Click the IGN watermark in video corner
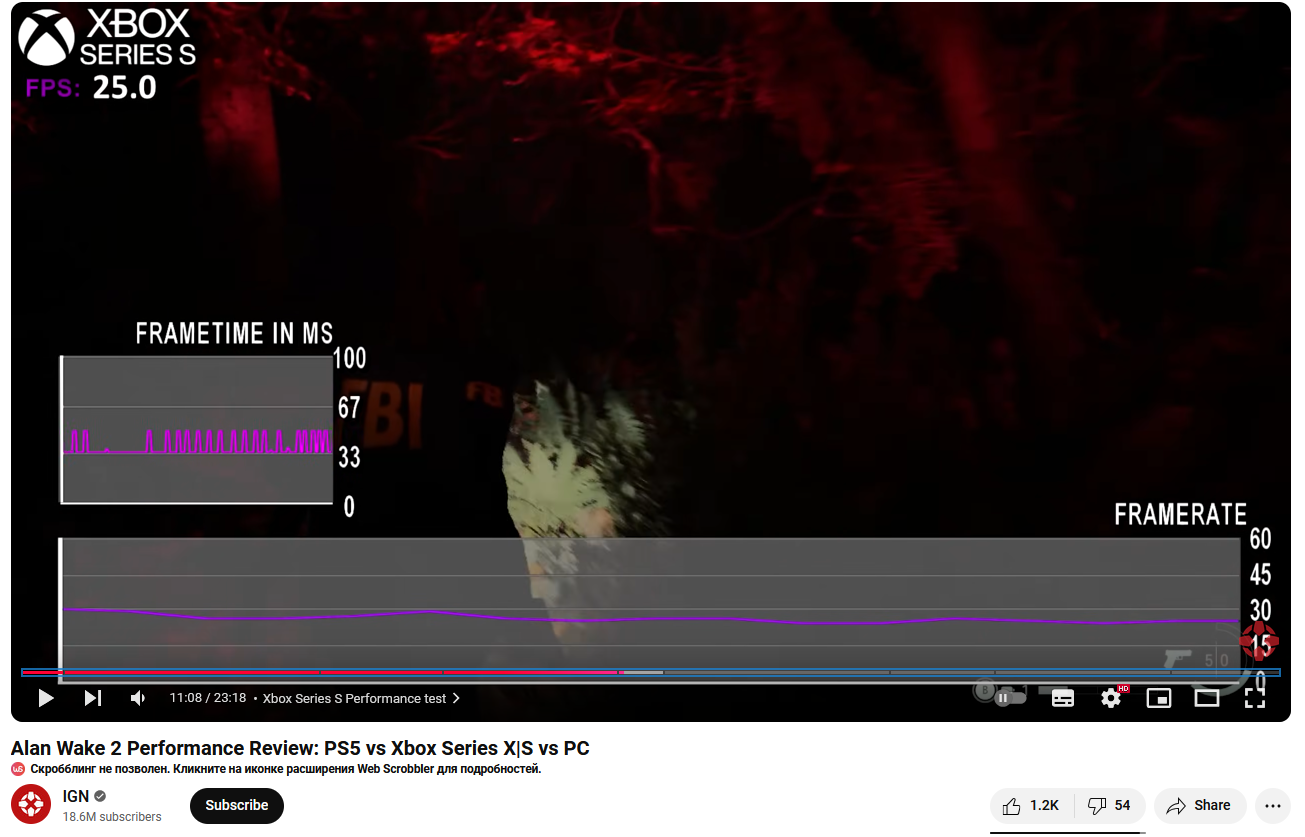Viewport: 1305px width, 837px height. [x=1259, y=640]
